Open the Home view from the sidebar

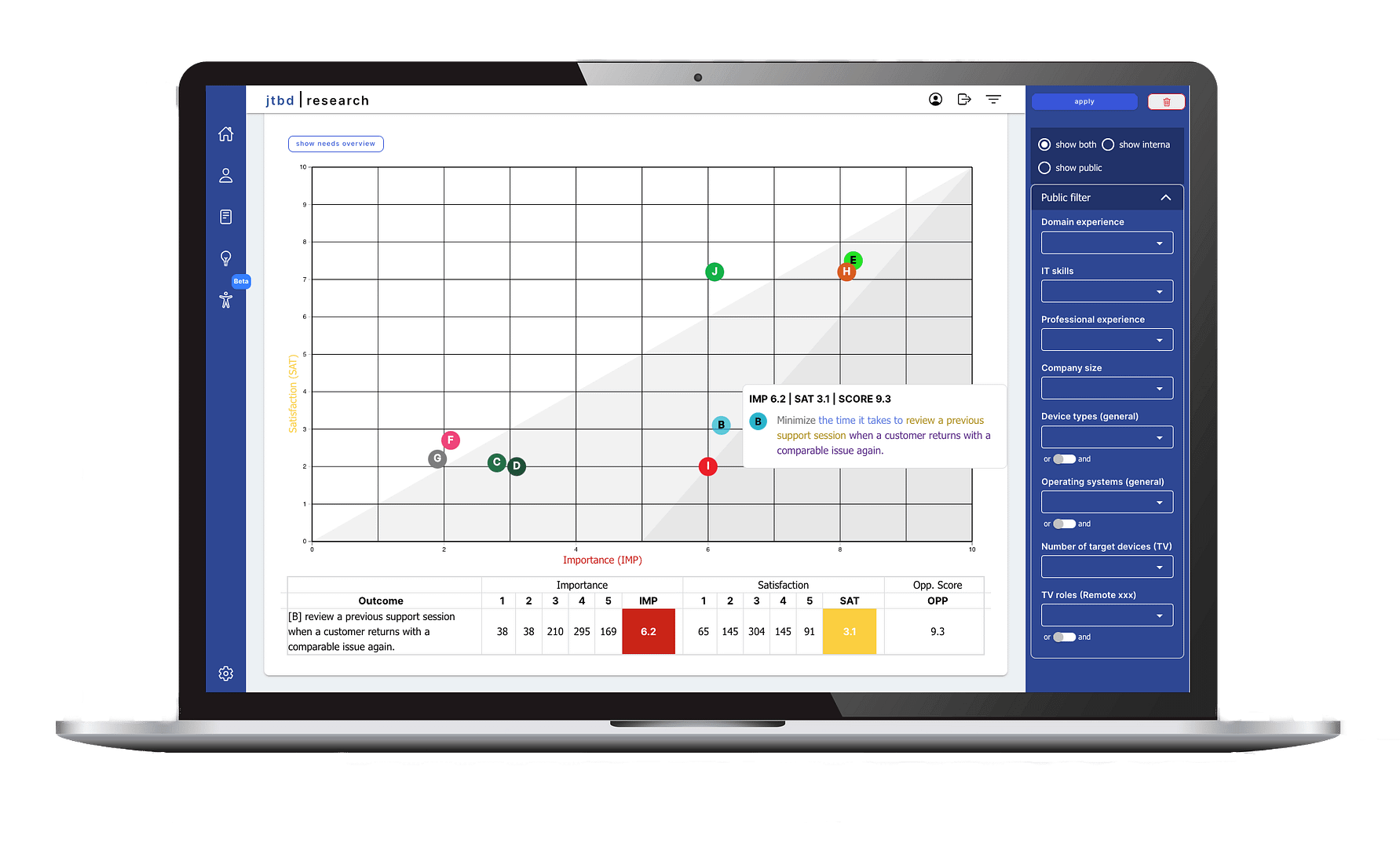coord(226,133)
